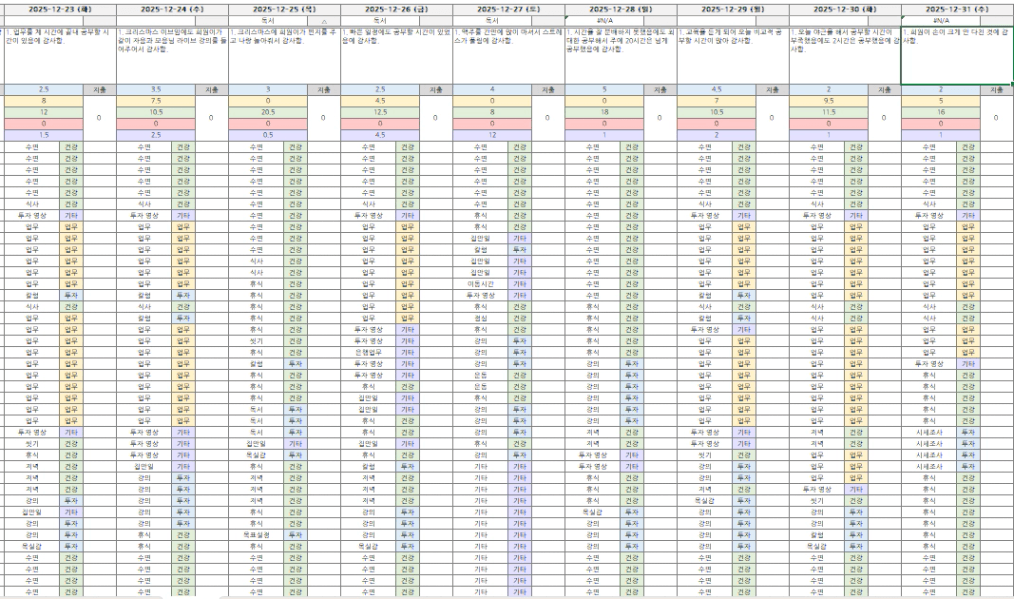Click the 집안일 activity cell under 2025-12-23
The width and height of the screenshot is (1014, 599).
[x=32, y=512]
